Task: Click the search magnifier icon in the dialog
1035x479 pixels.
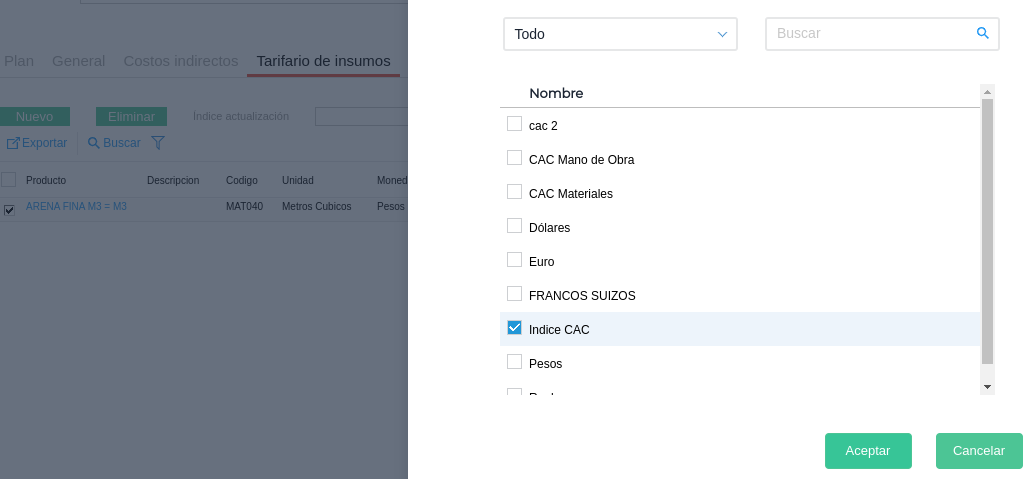Action: coord(982,33)
